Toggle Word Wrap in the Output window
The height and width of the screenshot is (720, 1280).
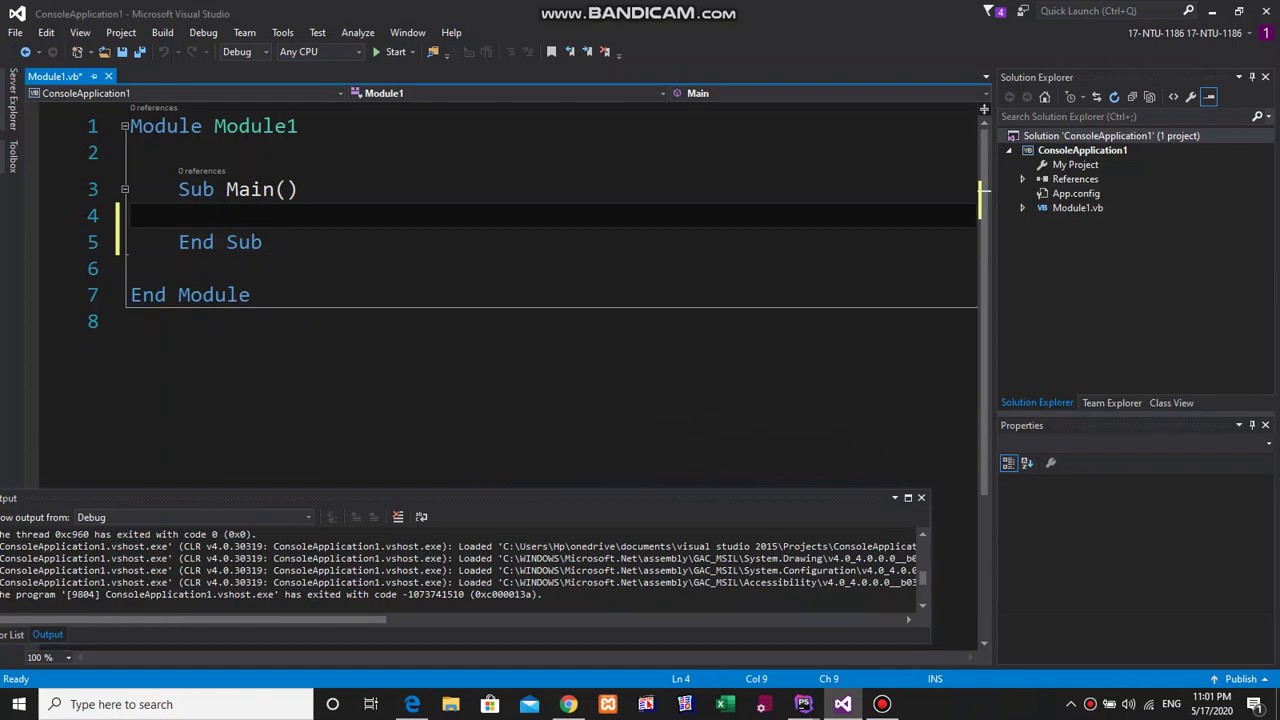click(x=421, y=517)
